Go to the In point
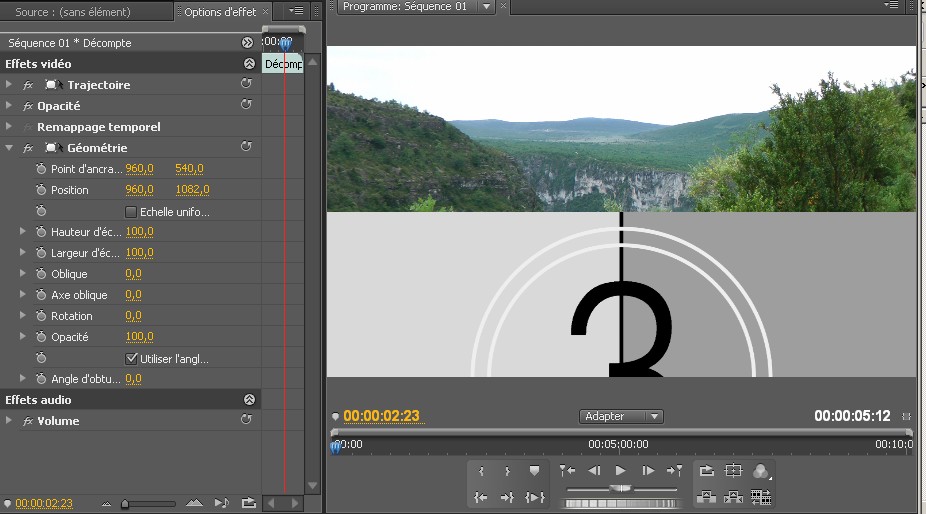 pos(481,497)
